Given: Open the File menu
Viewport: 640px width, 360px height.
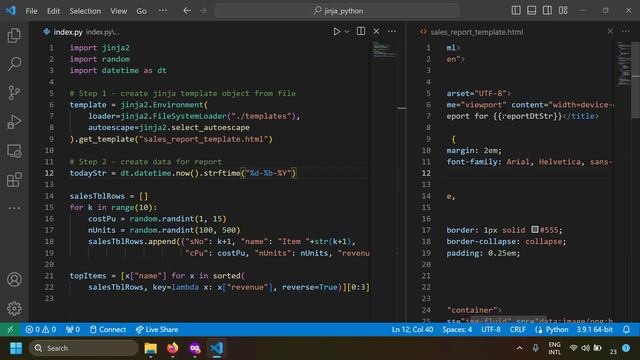Looking at the screenshot, I should point(31,11).
